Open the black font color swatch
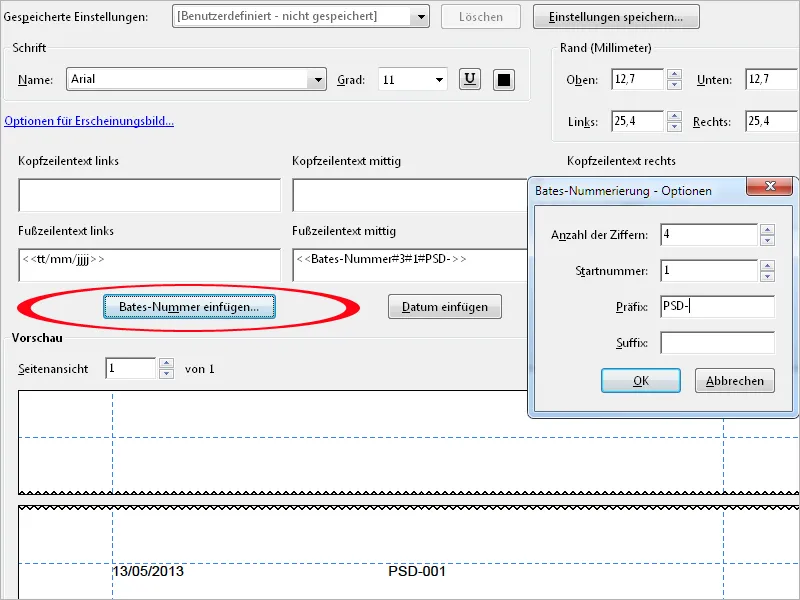The height and width of the screenshot is (600, 800). (x=504, y=80)
